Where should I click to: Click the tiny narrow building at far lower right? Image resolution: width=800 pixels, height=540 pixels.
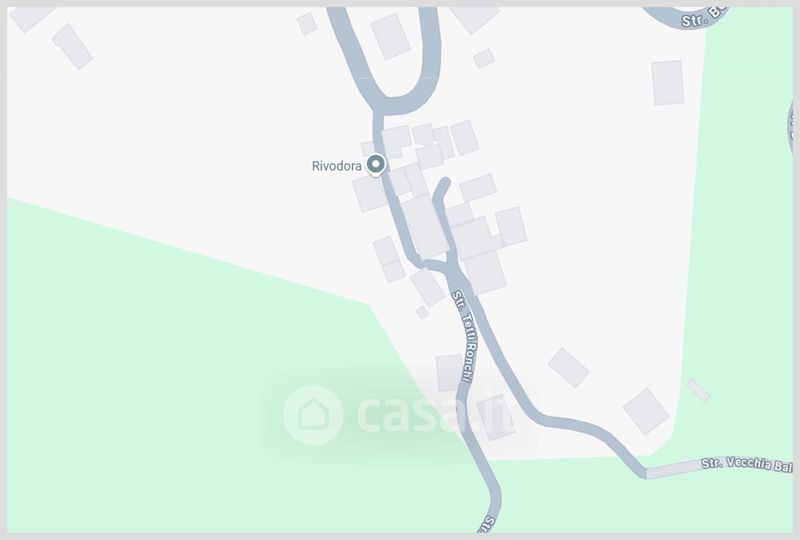[698, 390]
